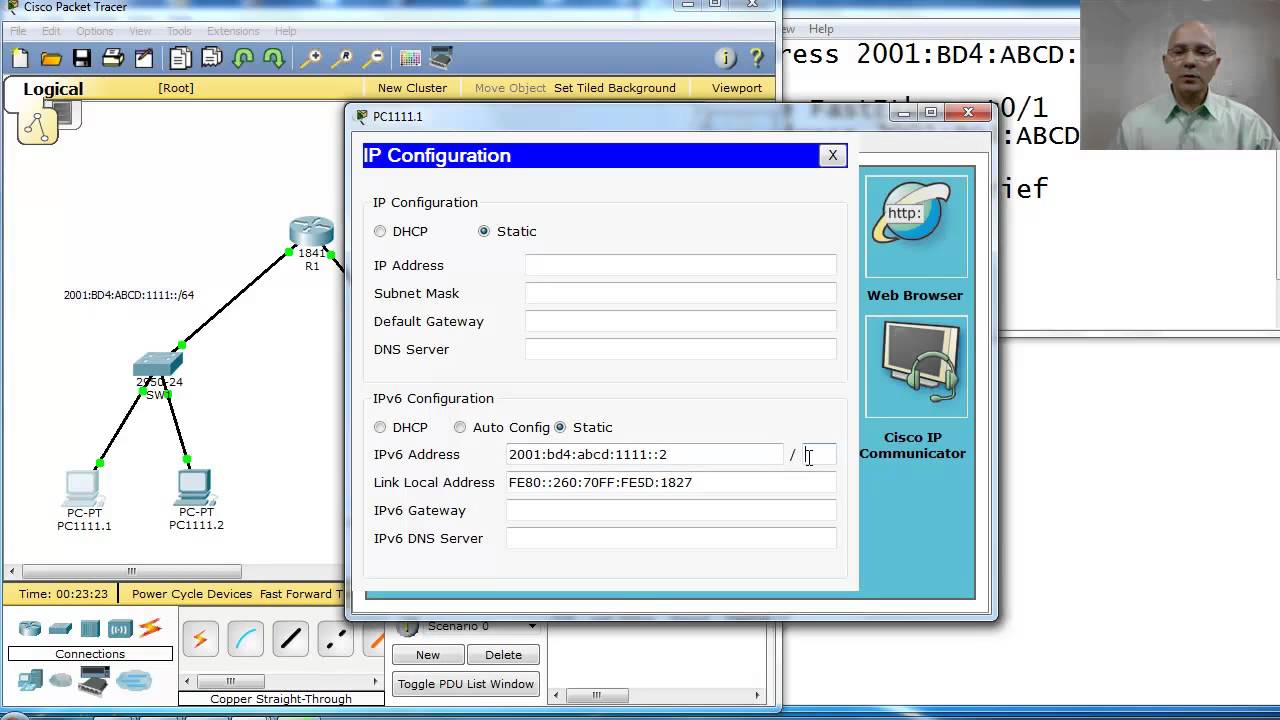
Task: Open the Tools menu
Action: 179,31
